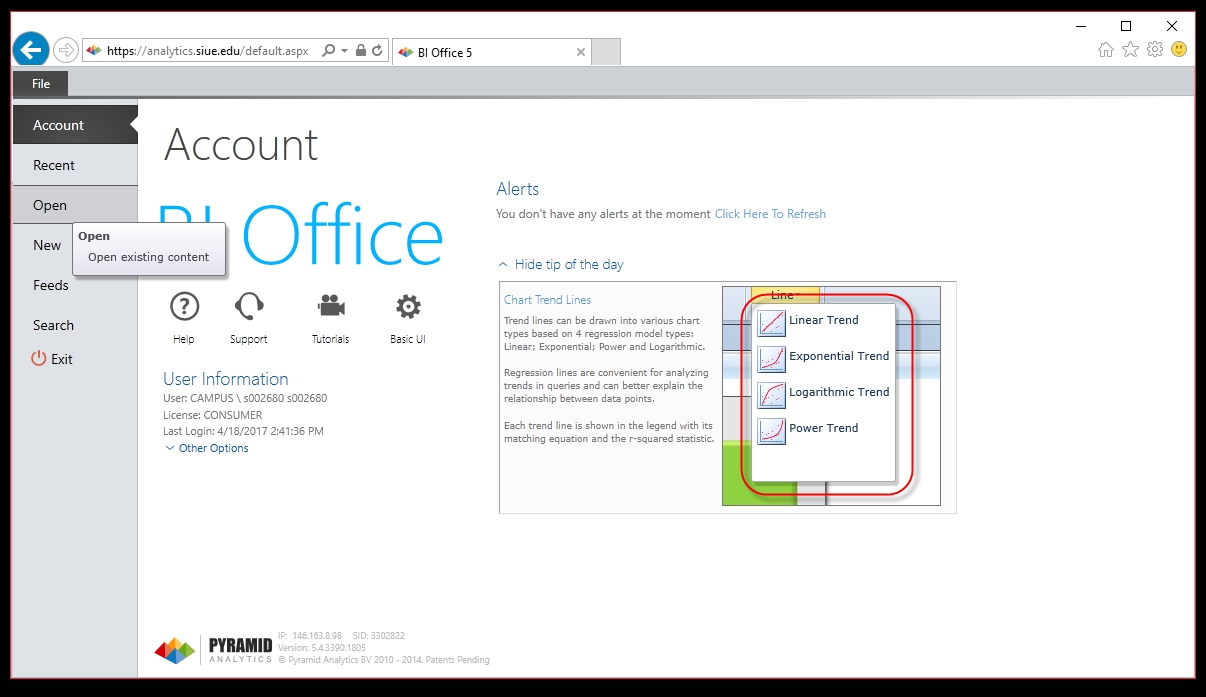Open Tutorials video camera icon
This screenshot has height=697, width=1206.
click(x=330, y=307)
